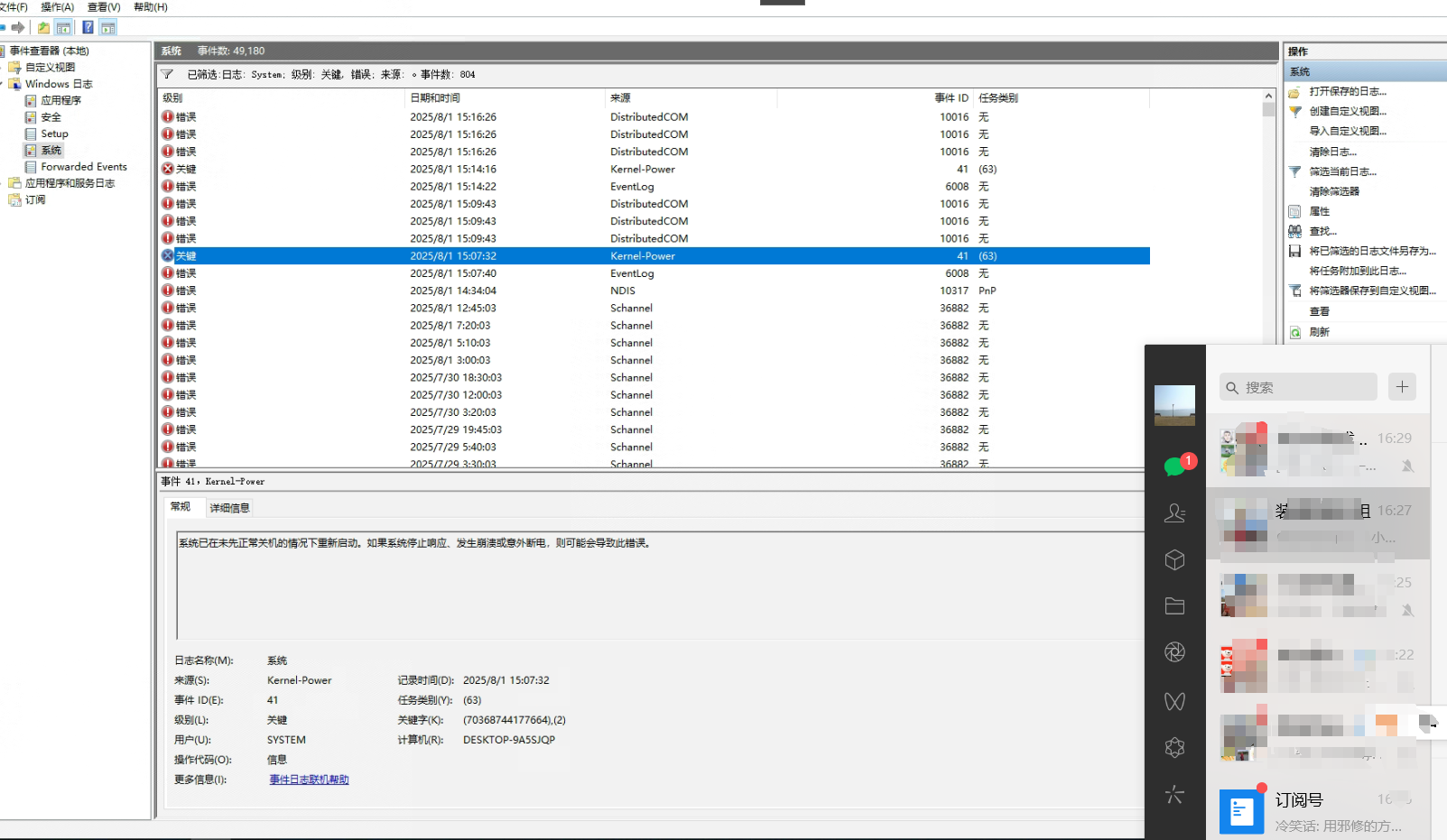The width and height of the screenshot is (1447, 840).
Task: Toggle the show/hide console tree toolbar button
Action: pyautogui.click(x=64, y=28)
